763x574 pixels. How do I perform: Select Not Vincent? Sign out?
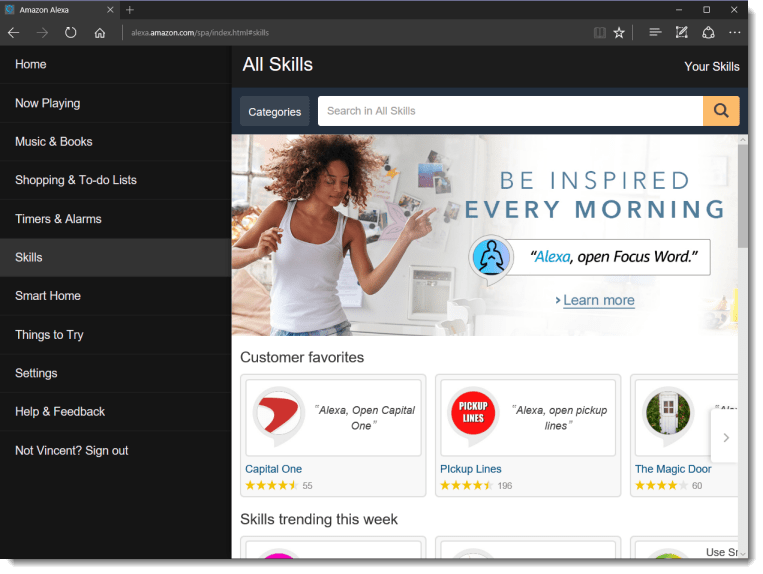pyautogui.click(x=72, y=451)
